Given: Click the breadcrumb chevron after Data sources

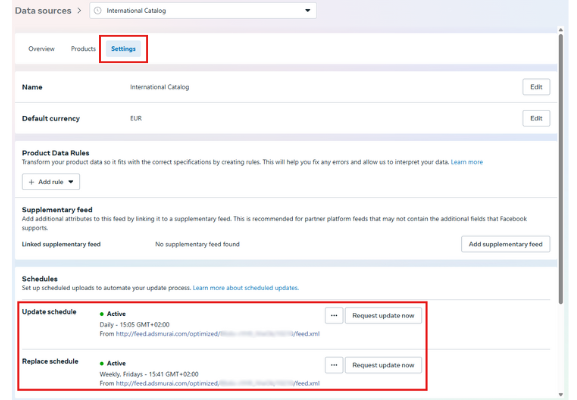Looking at the screenshot, I should tap(79, 11).
